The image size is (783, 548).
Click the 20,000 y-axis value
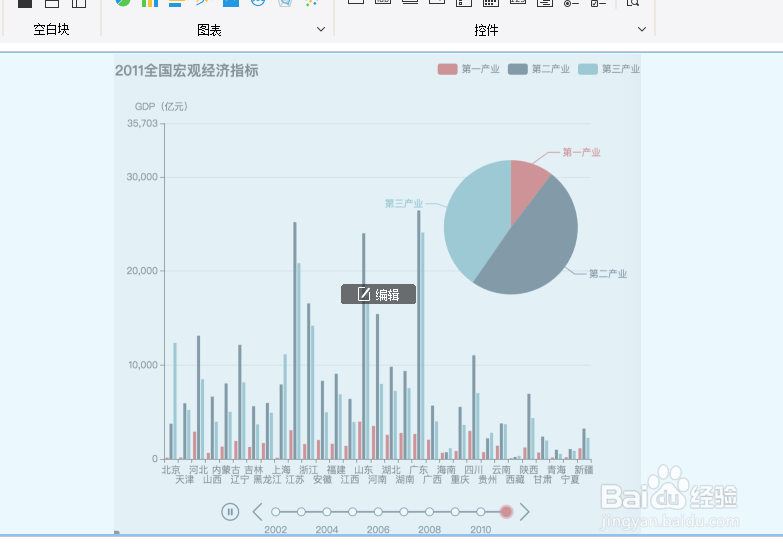(x=142, y=271)
